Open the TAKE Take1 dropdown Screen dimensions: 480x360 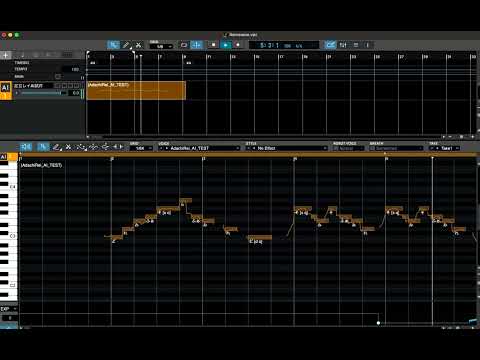[445, 148]
